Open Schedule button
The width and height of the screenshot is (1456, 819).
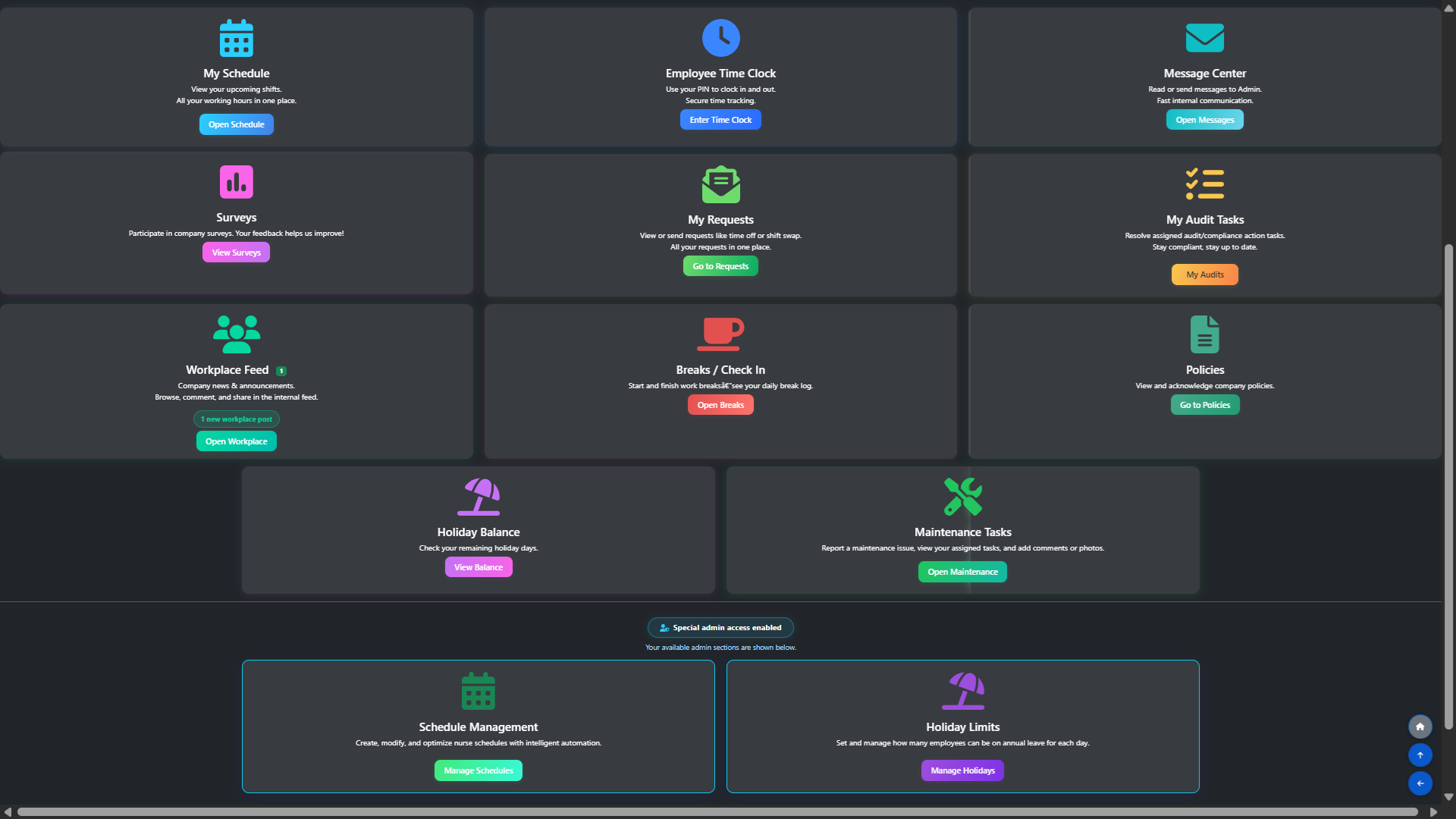tap(236, 124)
